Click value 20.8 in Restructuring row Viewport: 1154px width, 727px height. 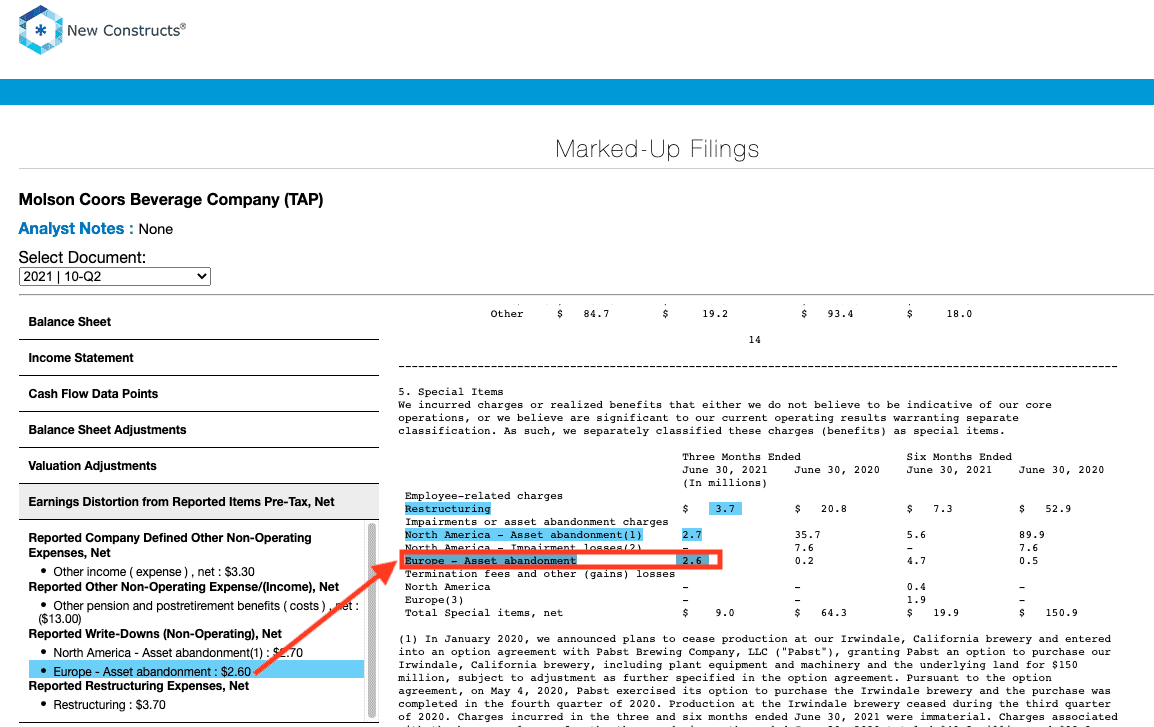point(834,509)
